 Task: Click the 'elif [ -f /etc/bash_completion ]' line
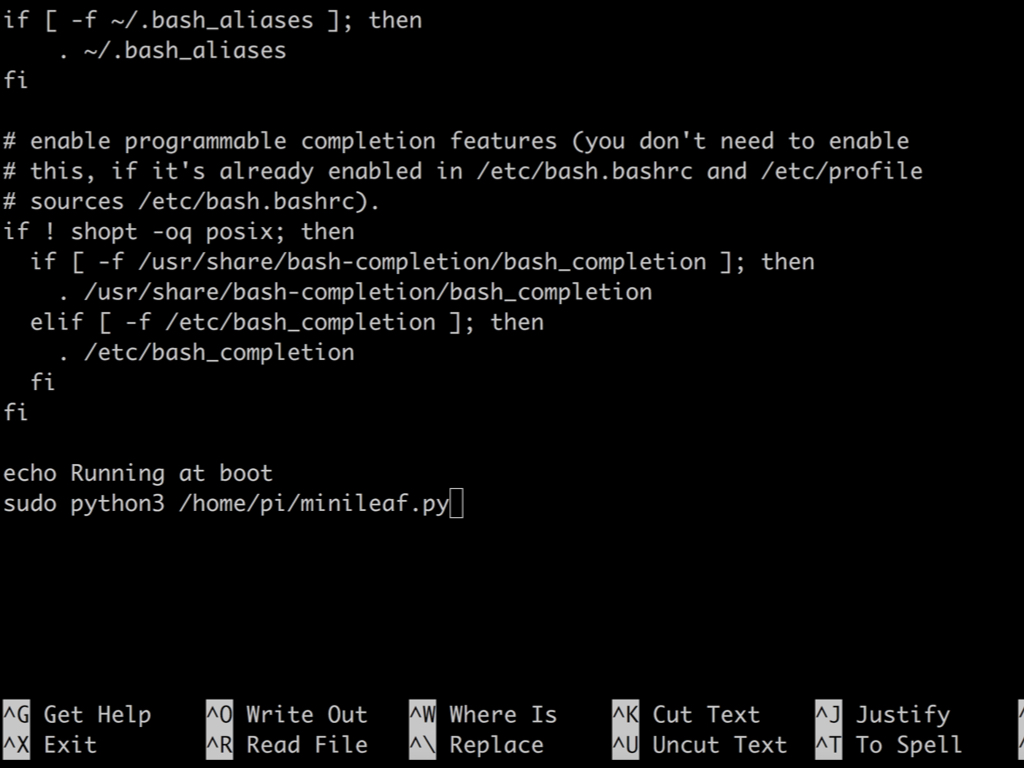click(x=287, y=322)
